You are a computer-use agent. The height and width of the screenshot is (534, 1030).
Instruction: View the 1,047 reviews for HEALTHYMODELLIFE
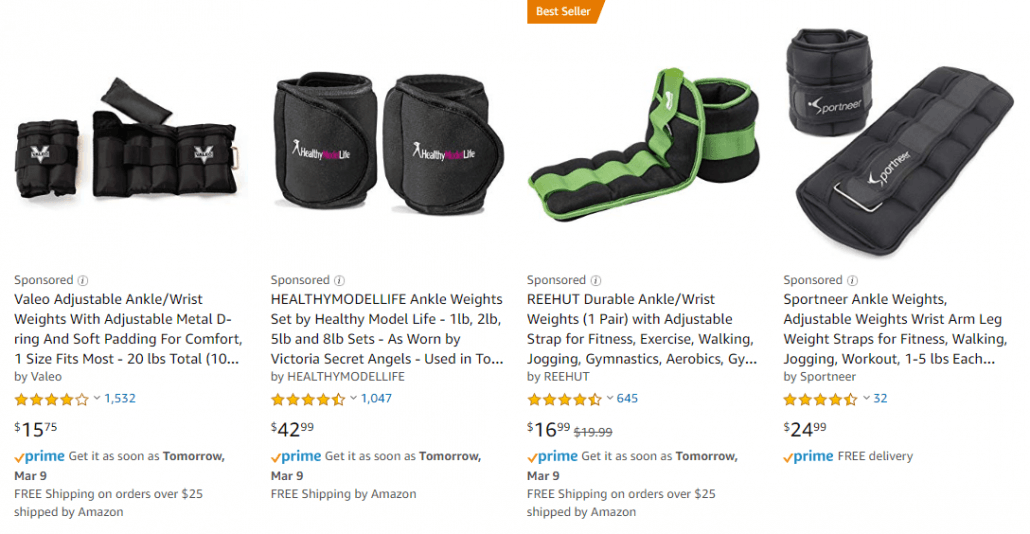376,399
